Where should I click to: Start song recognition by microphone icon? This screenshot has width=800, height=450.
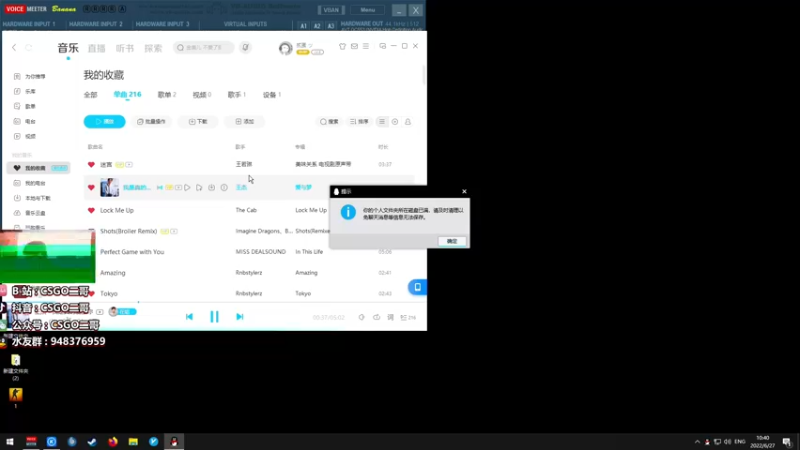(245, 47)
